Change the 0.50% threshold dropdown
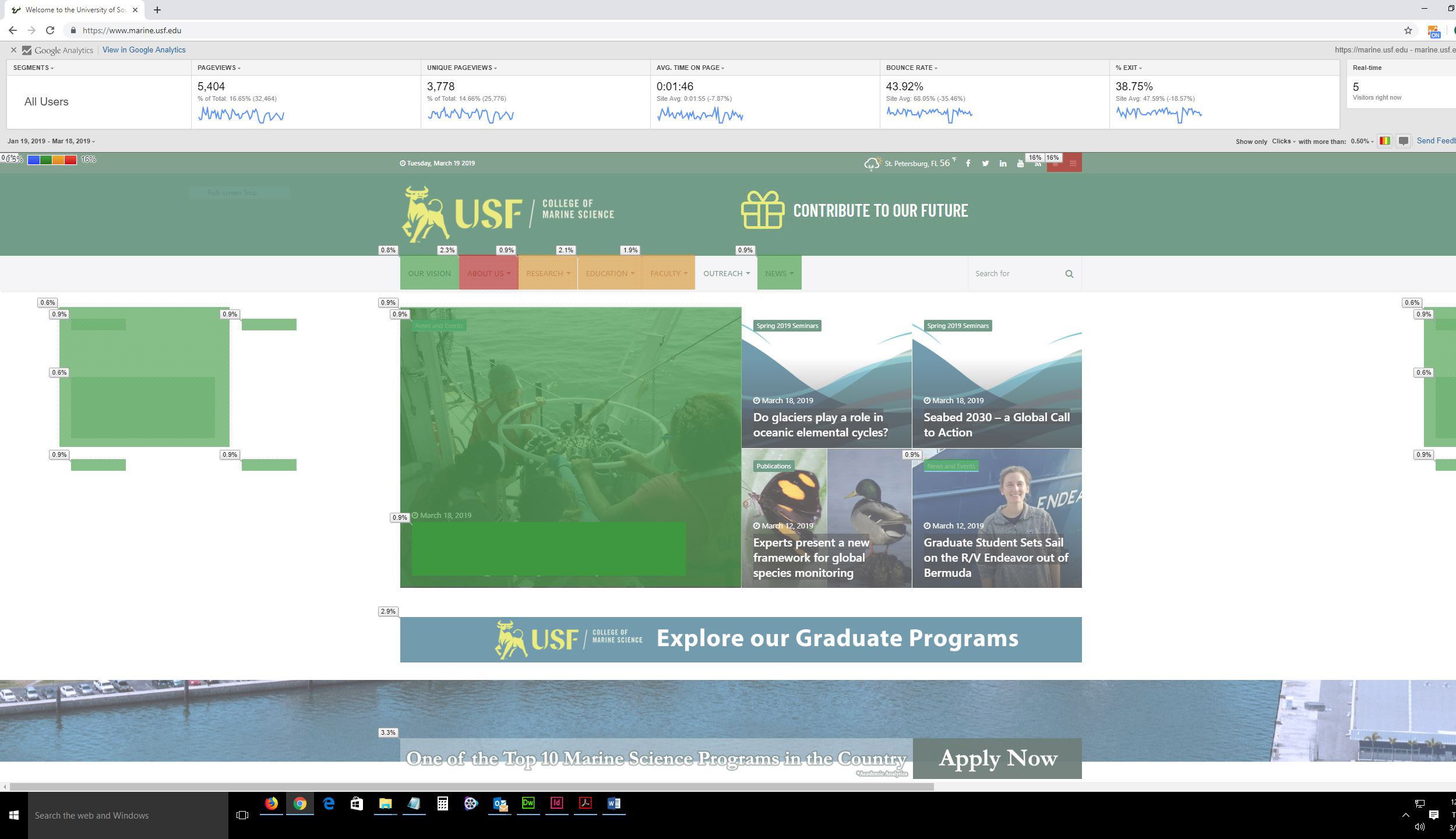The height and width of the screenshot is (839, 1456). pyautogui.click(x=1362, y=141)
